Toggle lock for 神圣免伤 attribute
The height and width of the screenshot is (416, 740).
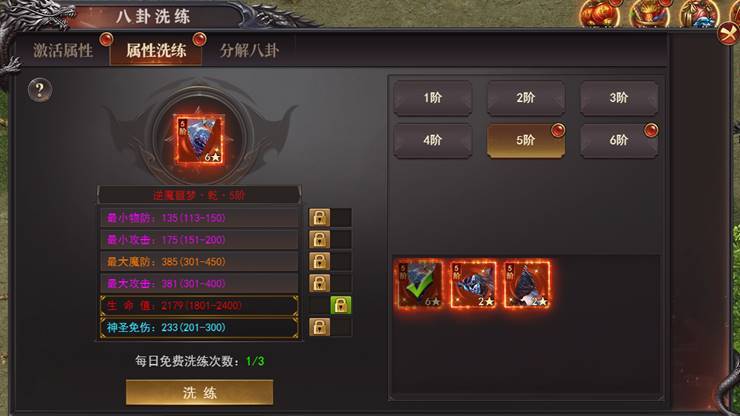(x=320, y=327)
